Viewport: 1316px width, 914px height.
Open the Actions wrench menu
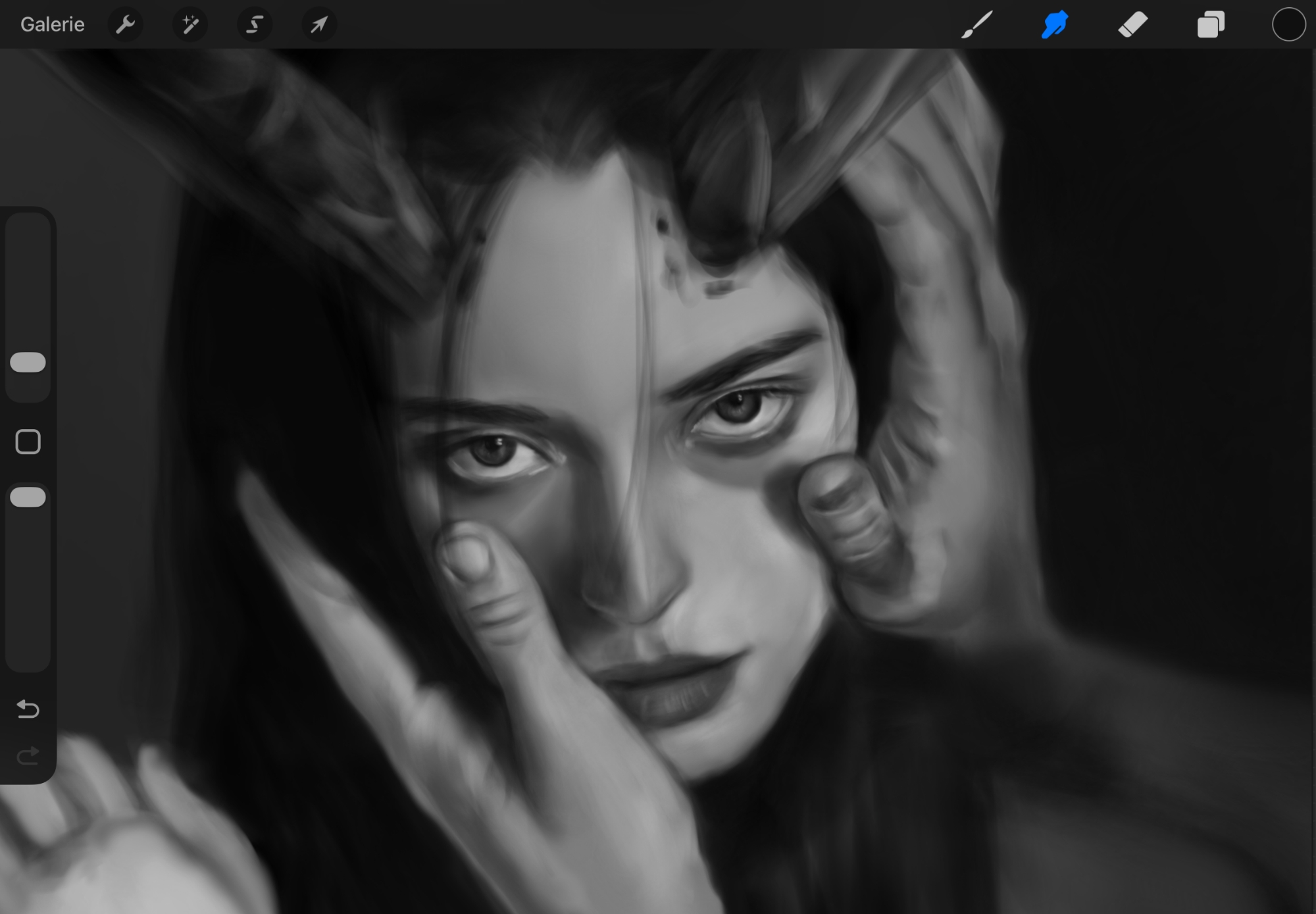(125, 24)
